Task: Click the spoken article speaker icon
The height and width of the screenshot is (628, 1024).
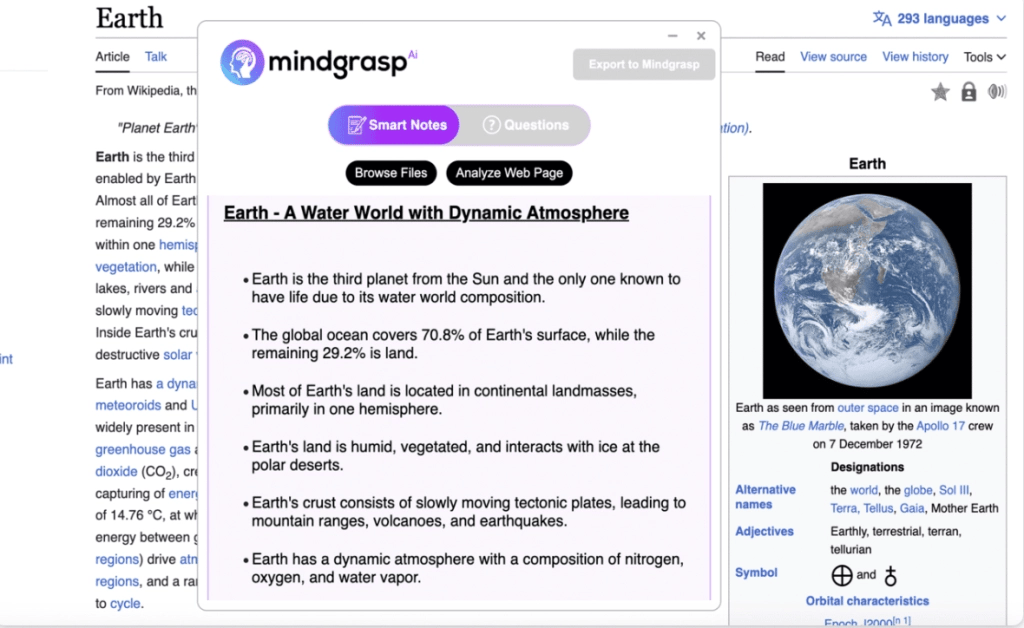Action: click(996, 92)
